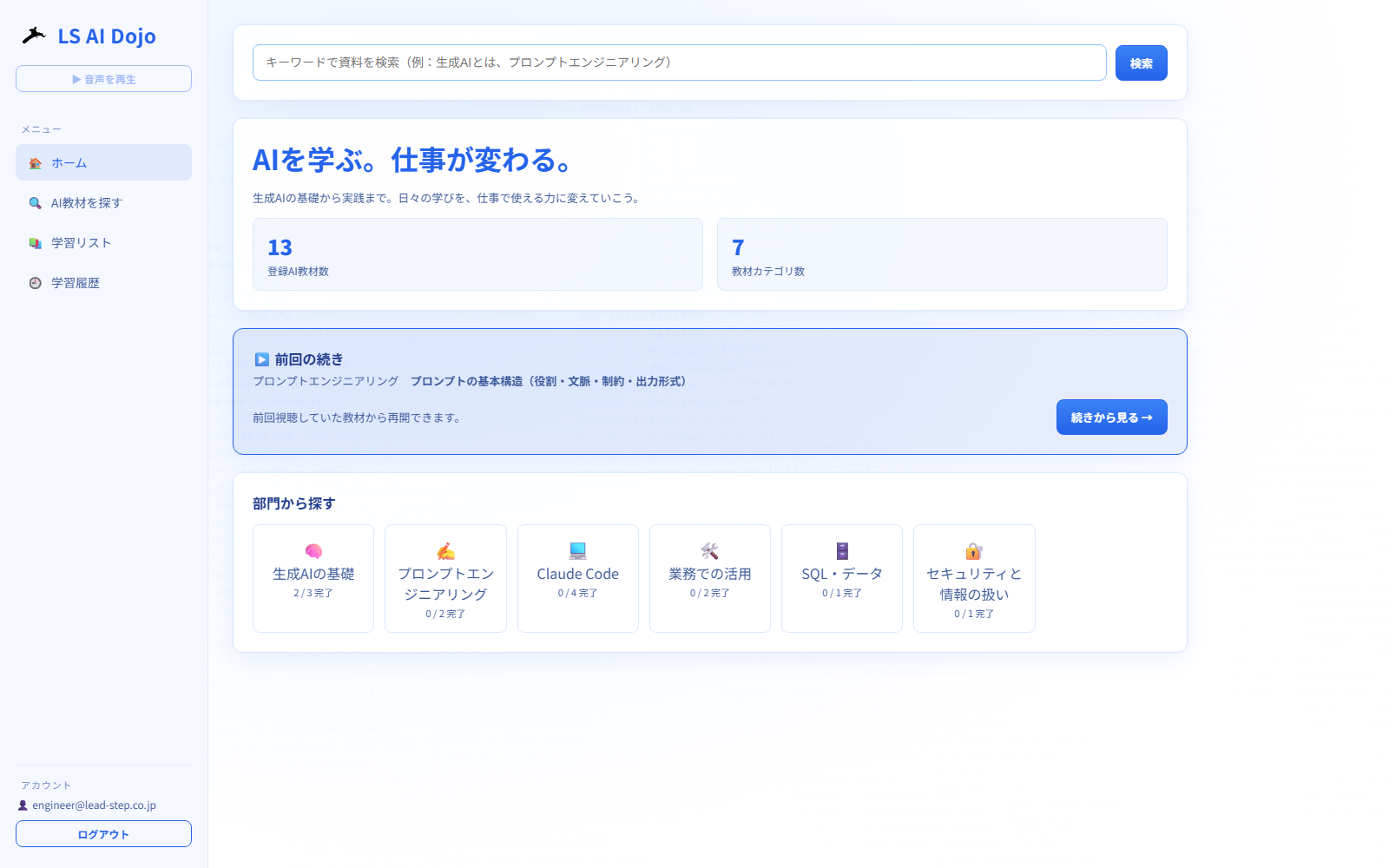Click the 7 categories count
Viewport: 1389px width, 868px height.
coord(738,247)
